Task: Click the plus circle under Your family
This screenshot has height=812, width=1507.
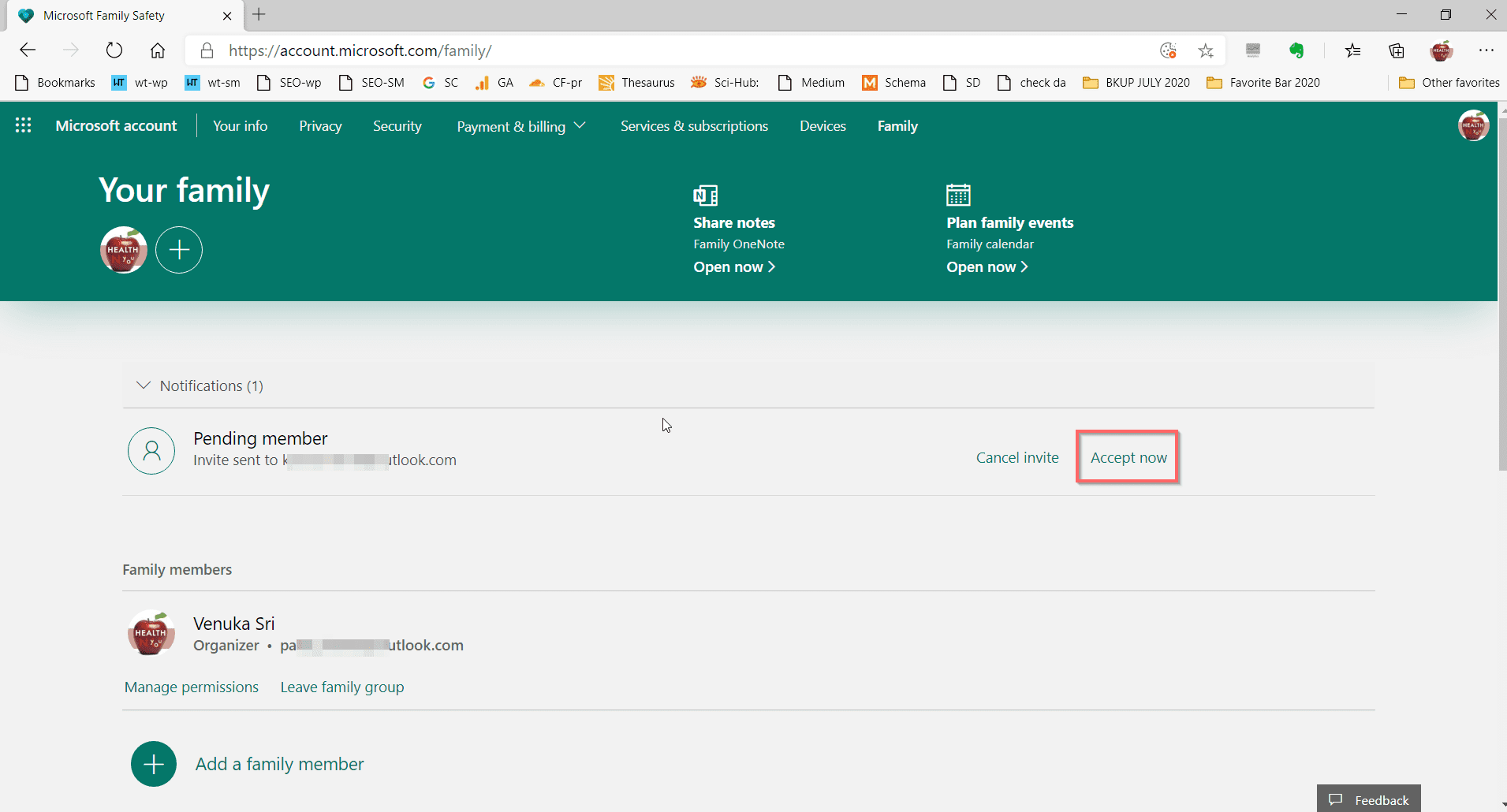Action: click(x=179, y=250)
